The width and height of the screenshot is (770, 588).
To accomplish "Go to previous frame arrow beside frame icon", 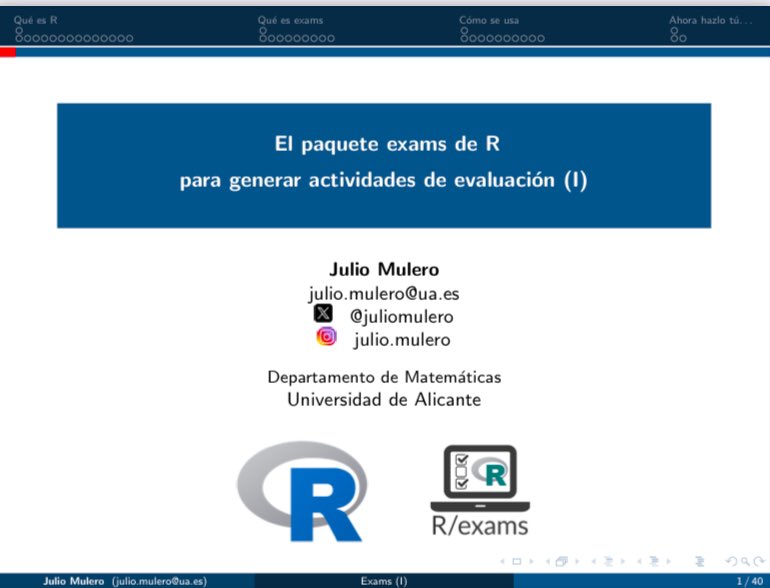I will 548,561.
